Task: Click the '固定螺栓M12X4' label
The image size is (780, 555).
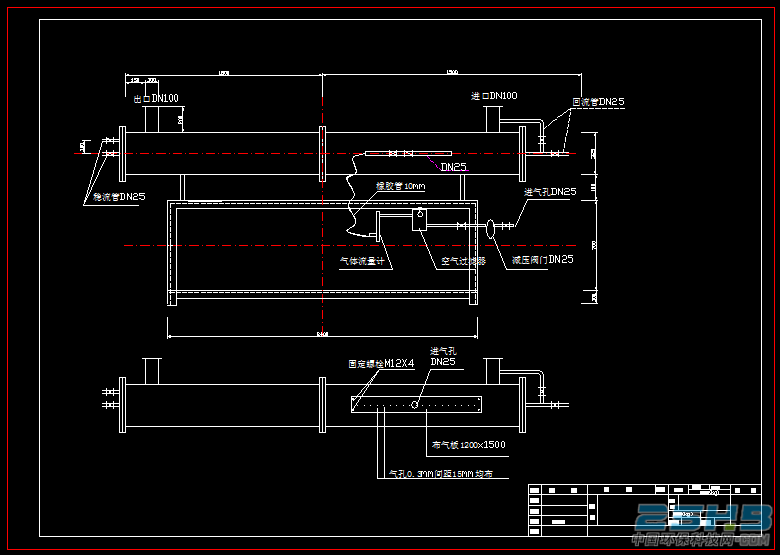Action: click(x=382, y=364)
